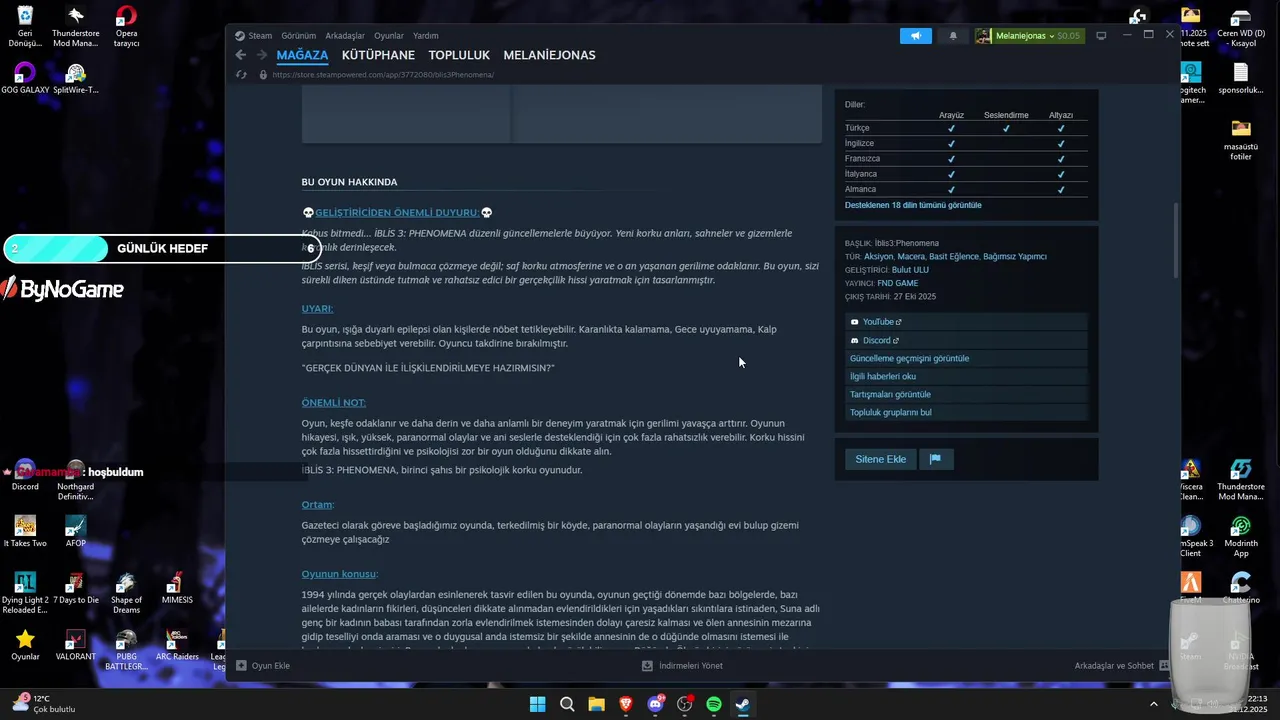1280x720 pixels.
Task: Launch ARC Raiders desktop shortcut
Action: click(x=177, y=646)
